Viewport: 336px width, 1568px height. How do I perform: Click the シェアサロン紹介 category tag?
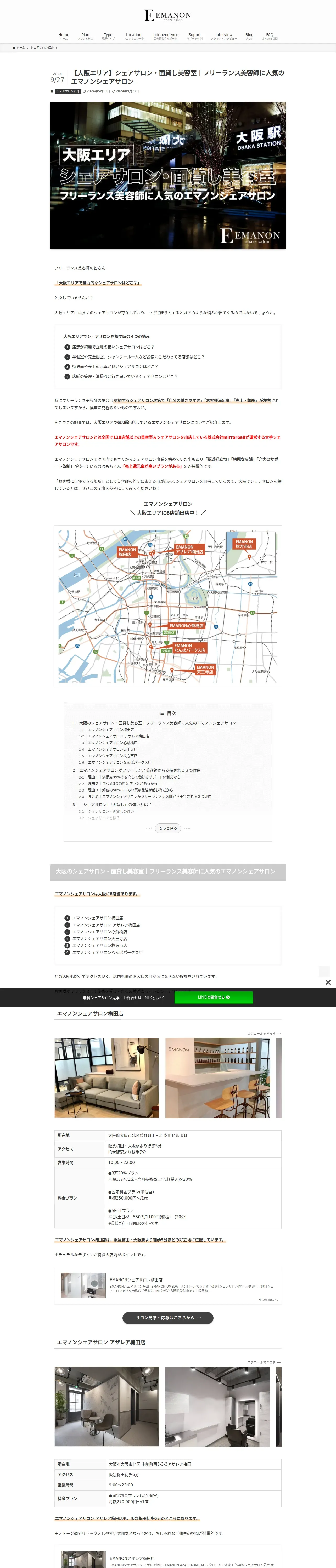tap(68, 91)
